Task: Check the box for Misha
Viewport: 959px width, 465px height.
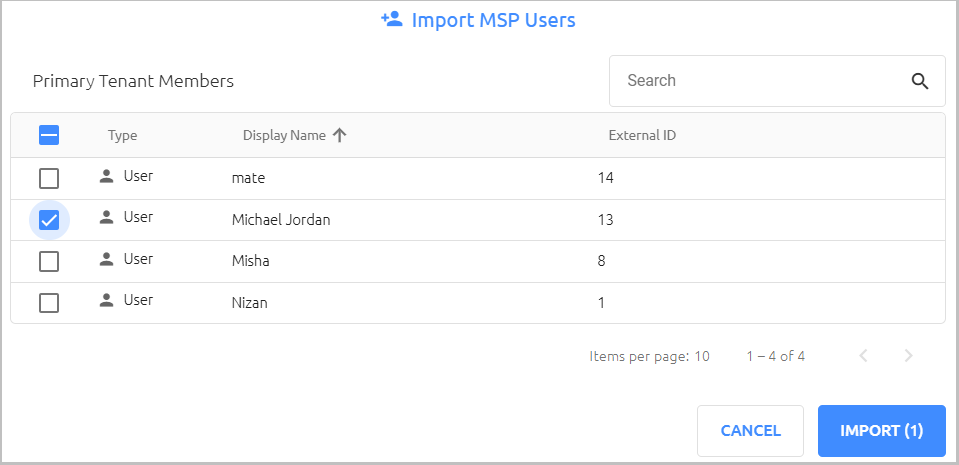Action: coord(49,262)
